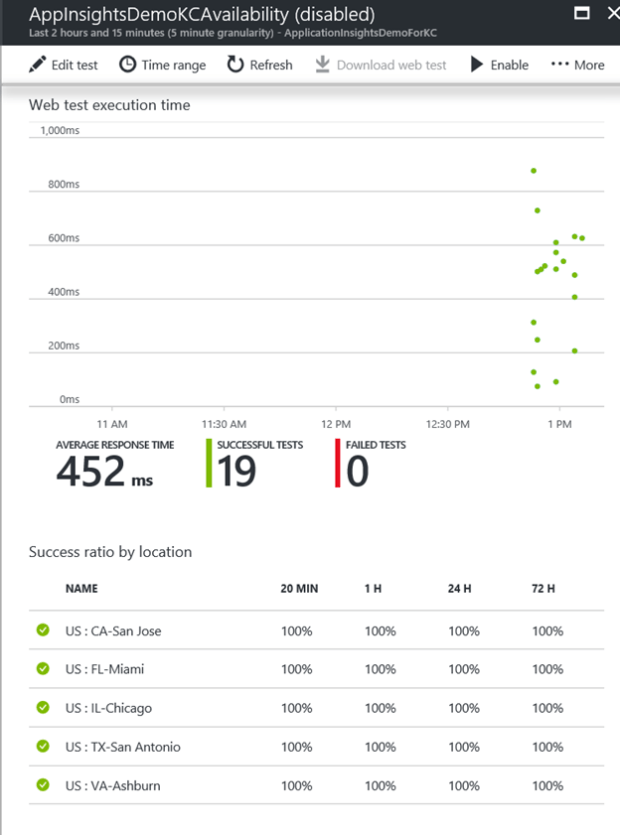This screenshot has height=835, width=620.
Task: Select the US : VA-Ashburn location name
Action: tap(112, 786)
